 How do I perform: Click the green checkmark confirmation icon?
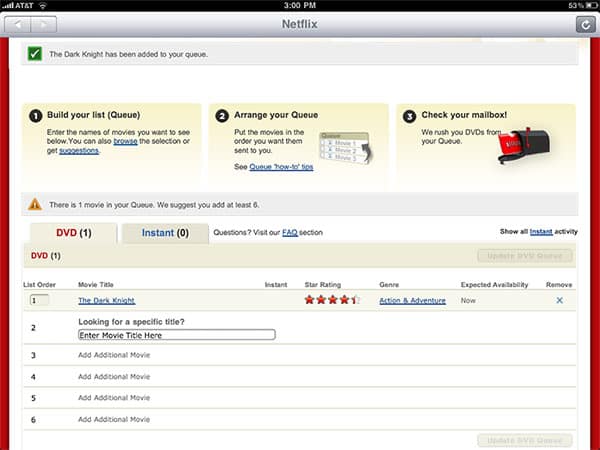click(35, 54)
